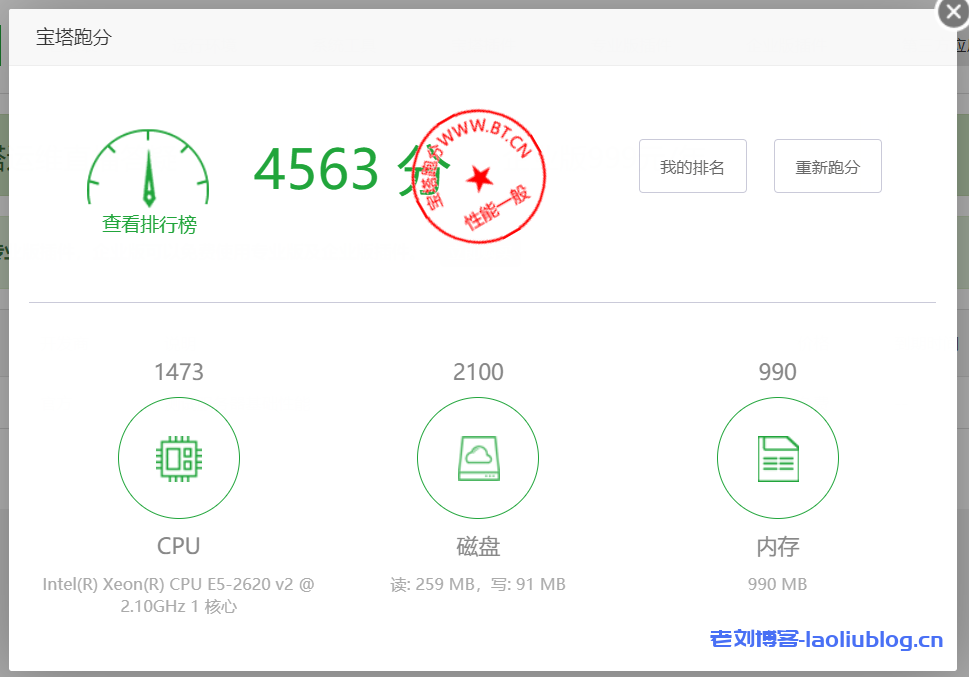Viewport: 969px width, 677px height.
Task: Click the CPU label text
Action: point(179,546)
